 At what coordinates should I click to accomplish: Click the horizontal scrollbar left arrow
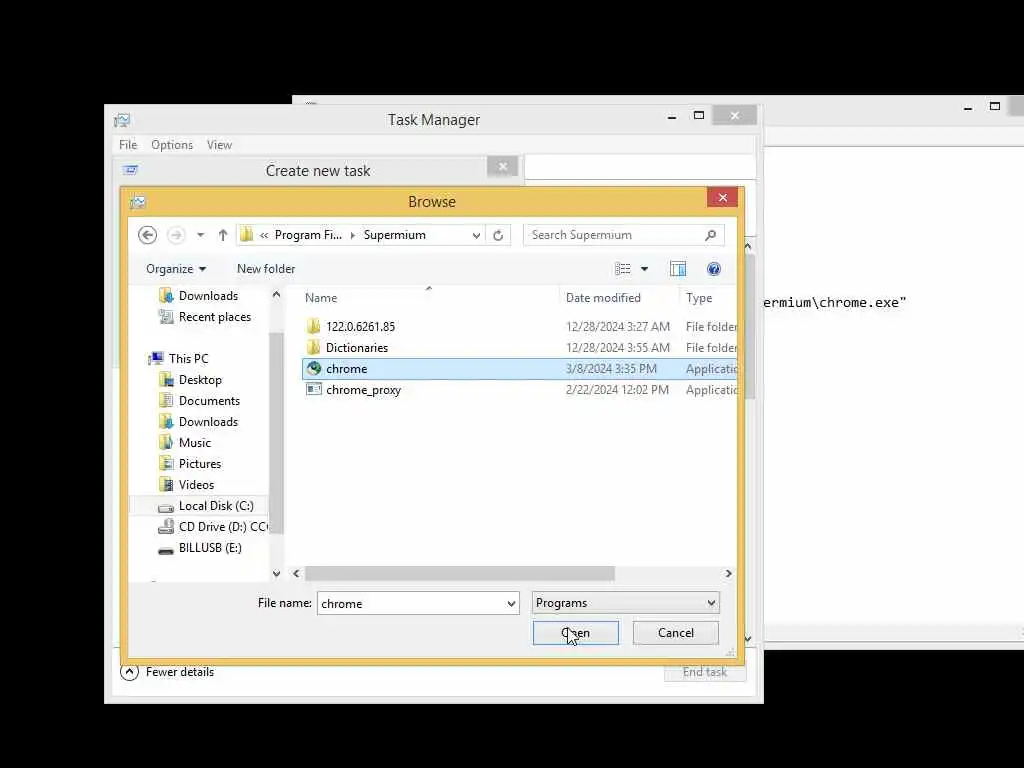(296, 573)
